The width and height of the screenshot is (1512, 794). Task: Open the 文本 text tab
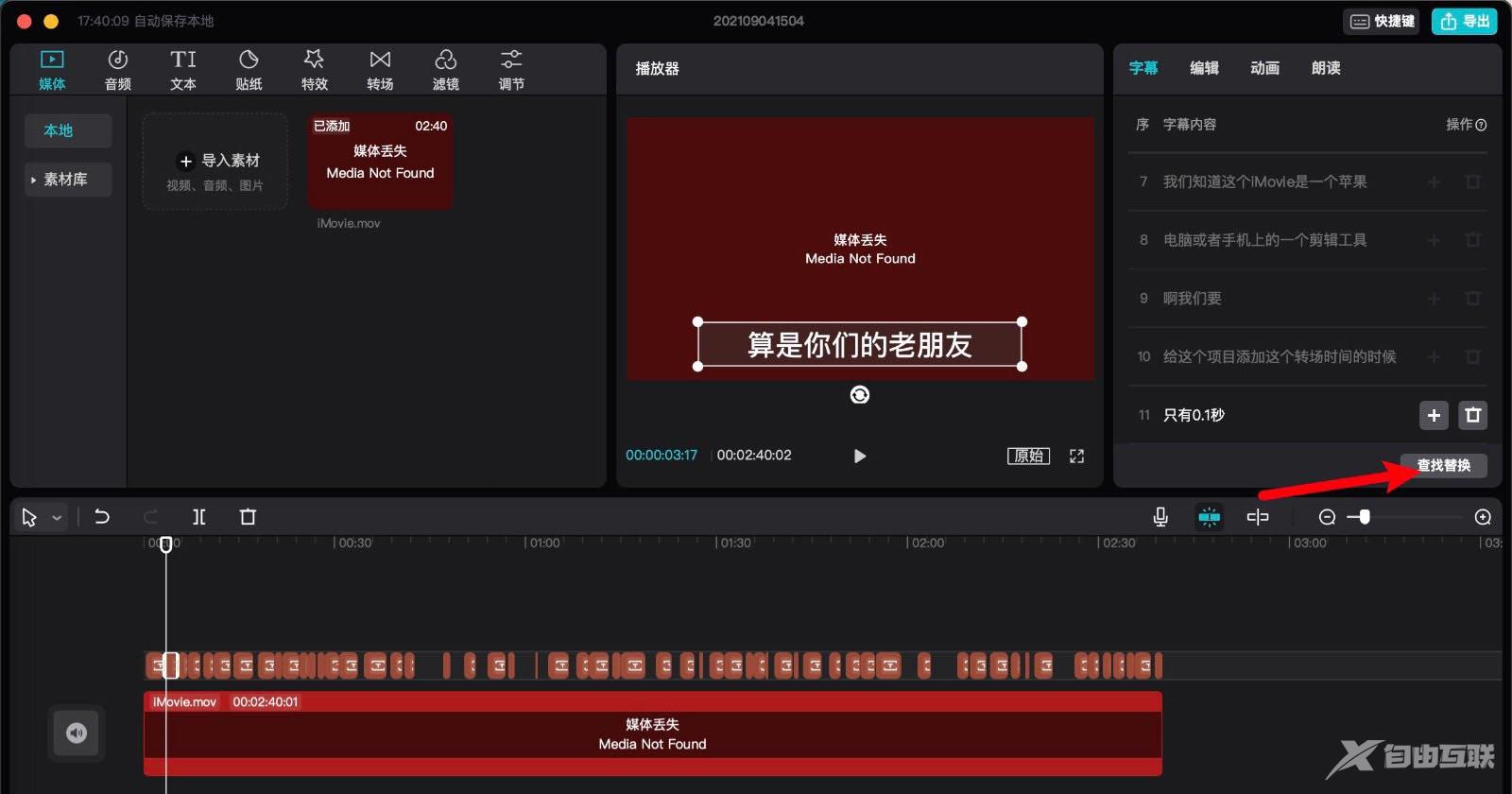(x=183, y=70)
